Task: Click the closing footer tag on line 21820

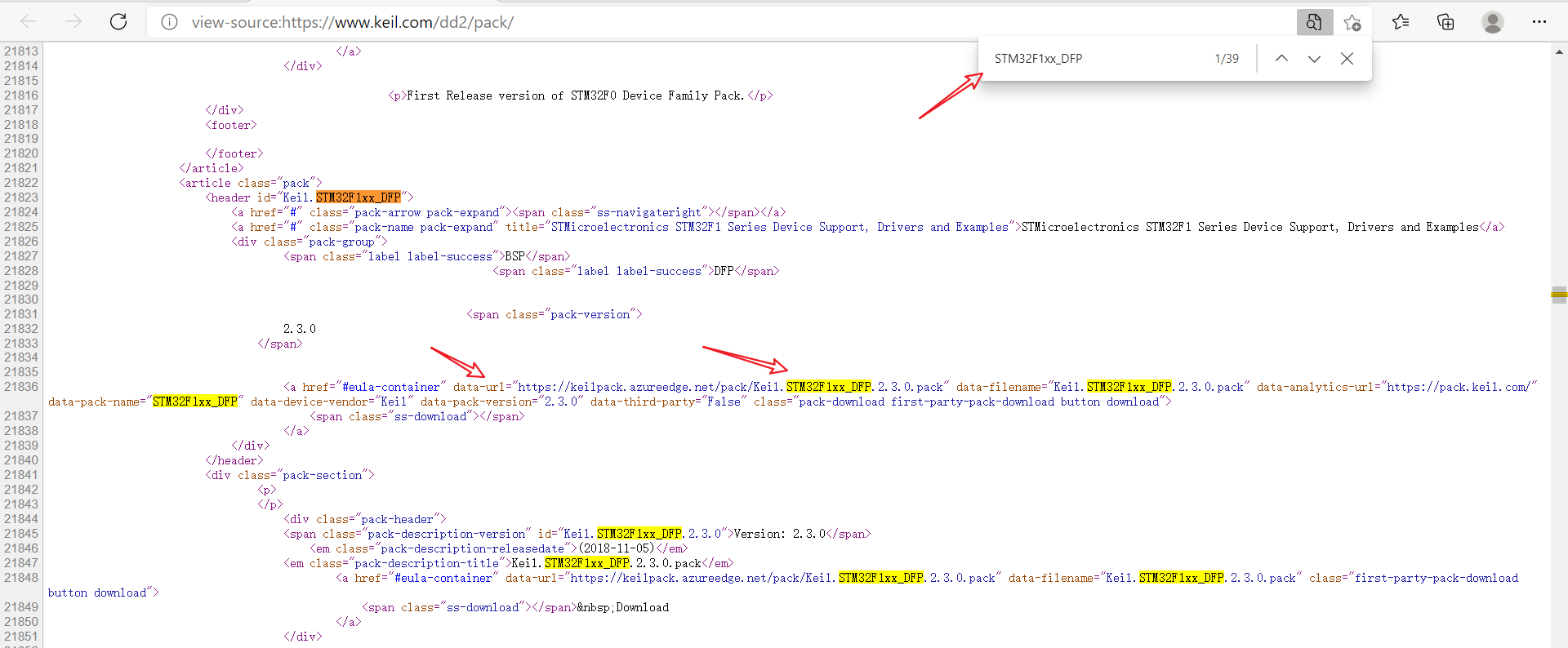Action: pos(234,153)
